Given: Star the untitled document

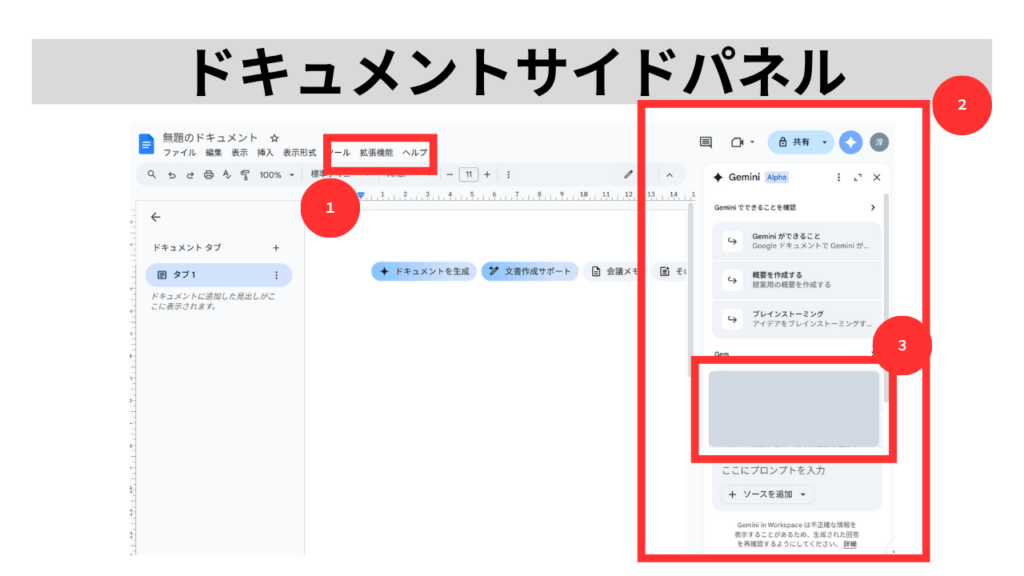Looking at the screenshot, I should 275,138.
